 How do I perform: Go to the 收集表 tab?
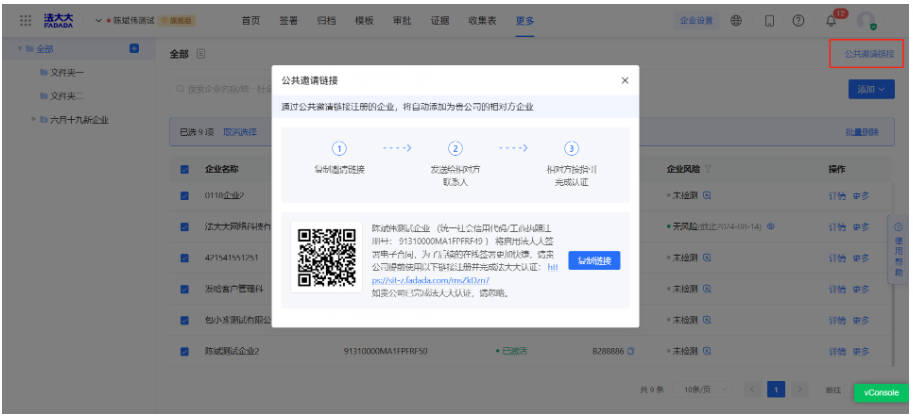coord(482,21)
